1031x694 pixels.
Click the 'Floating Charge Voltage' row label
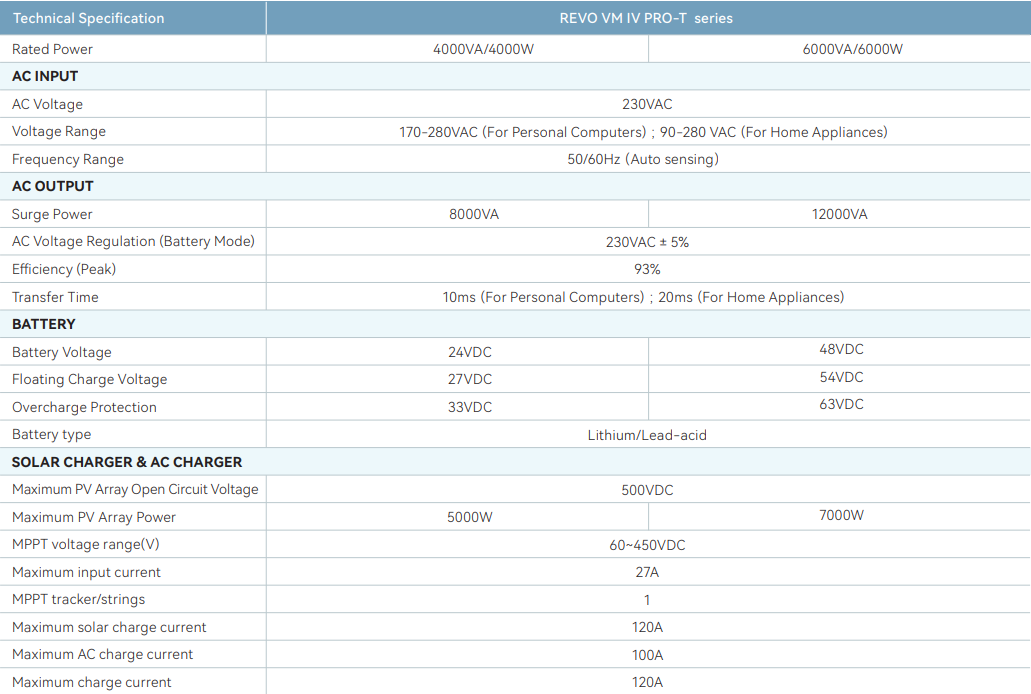pyautogui.click(x=89, y=380)
